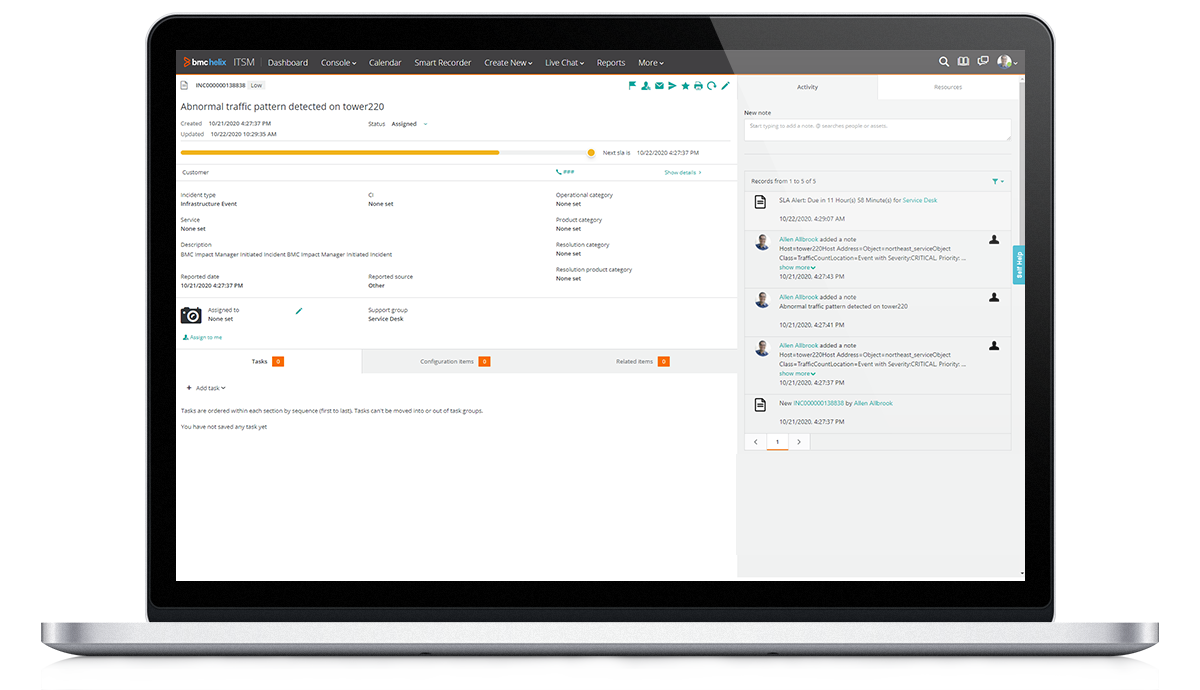The height and width of the screenshot is (690, 1200).
Task: Open the Resources tab
Action: click(x=947, y=87)
